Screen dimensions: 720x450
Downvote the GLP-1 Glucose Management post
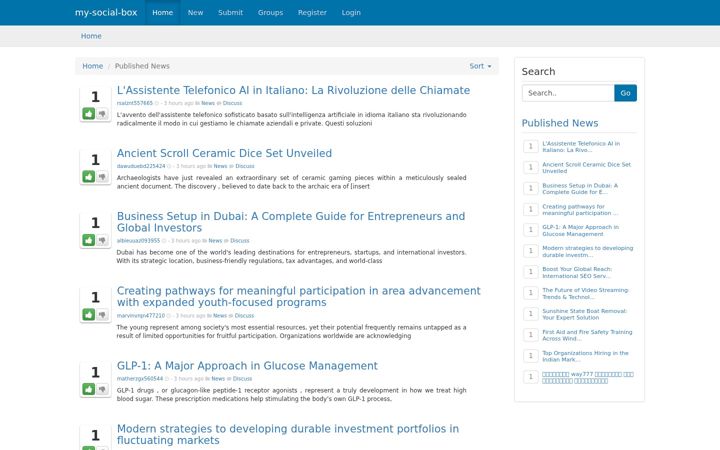102,389
